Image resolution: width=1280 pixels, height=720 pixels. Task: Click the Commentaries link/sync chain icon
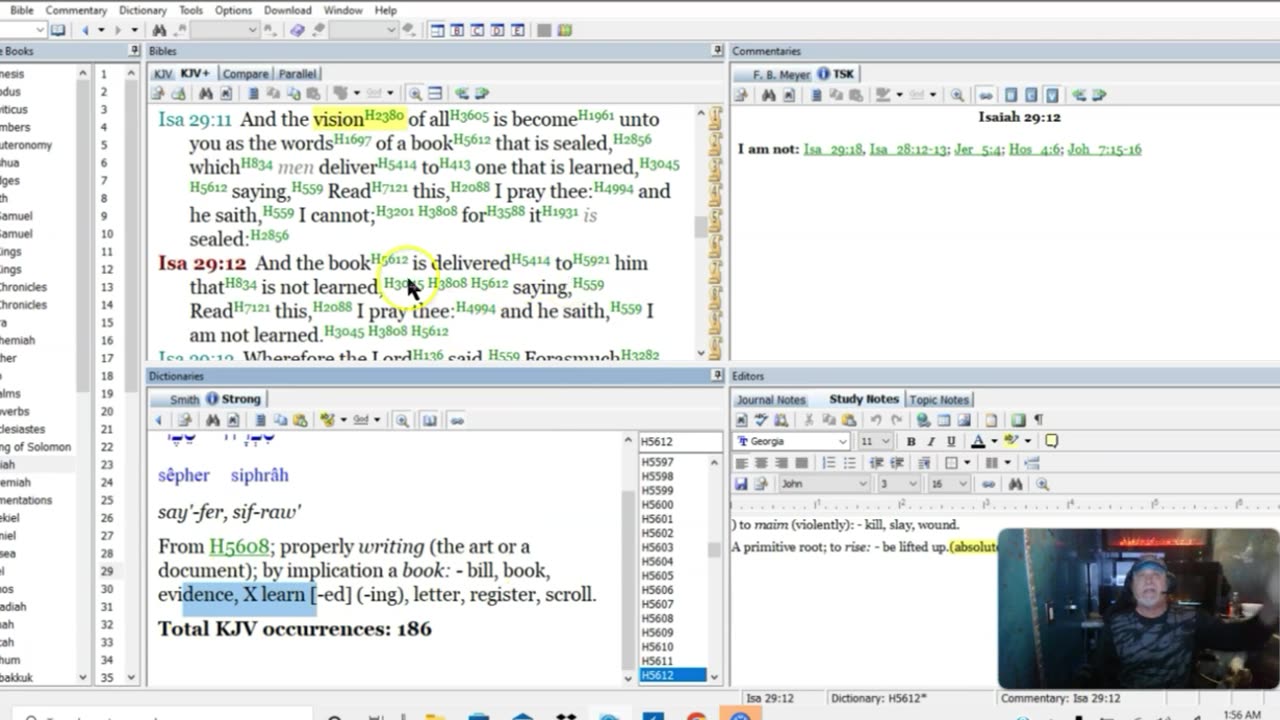point(985,95)
